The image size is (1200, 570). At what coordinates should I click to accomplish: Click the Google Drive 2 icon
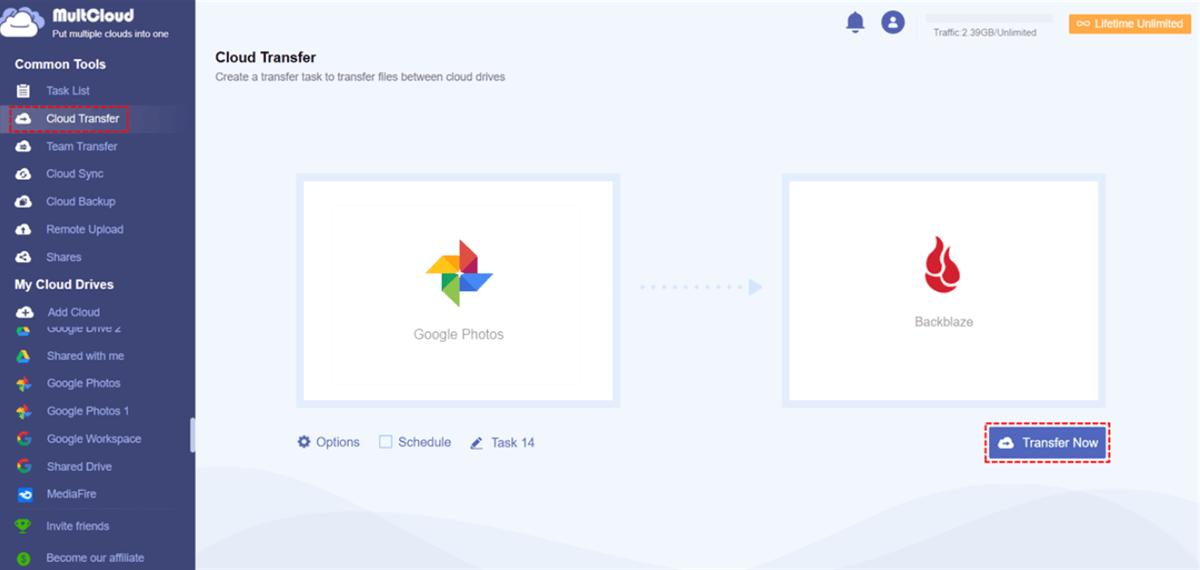25,330
